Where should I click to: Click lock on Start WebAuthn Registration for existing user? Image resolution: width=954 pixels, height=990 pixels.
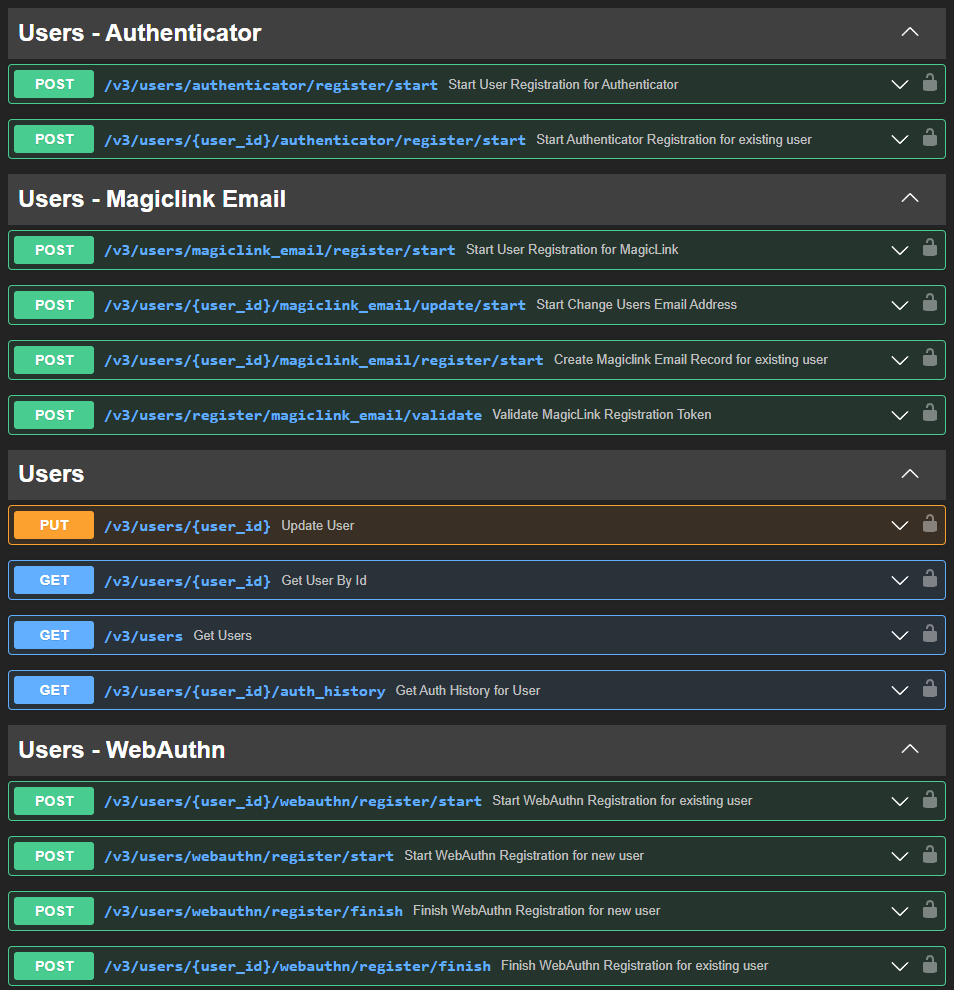929,799
